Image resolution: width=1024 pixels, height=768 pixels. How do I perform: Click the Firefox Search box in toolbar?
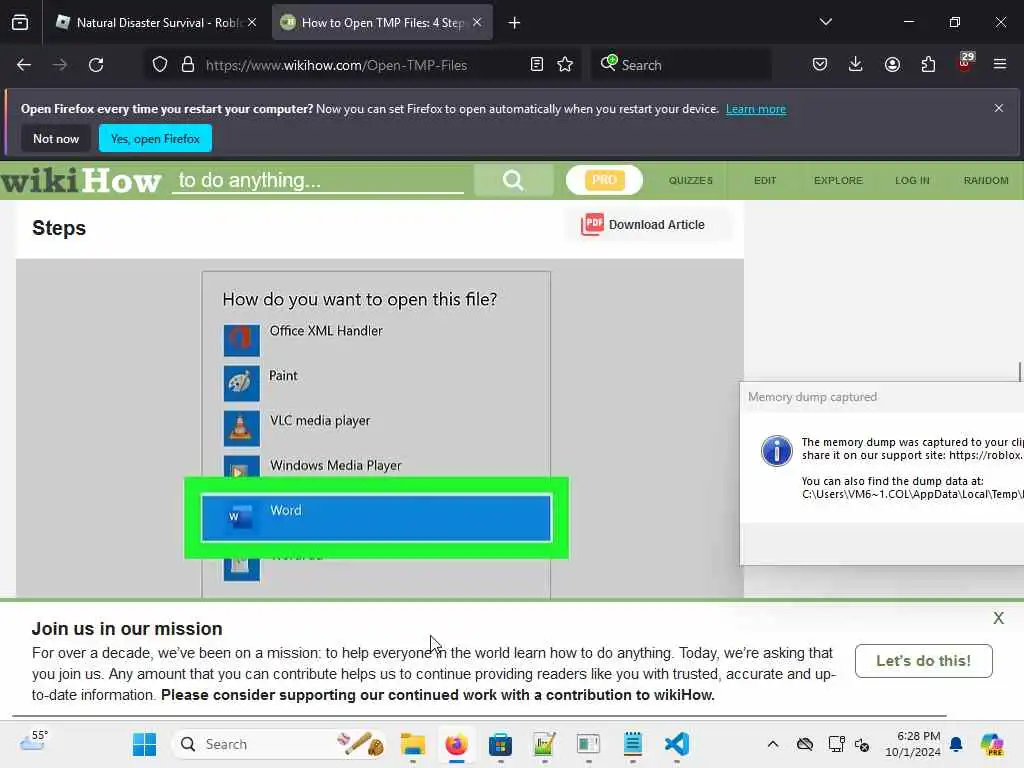[x=680, y=65]
